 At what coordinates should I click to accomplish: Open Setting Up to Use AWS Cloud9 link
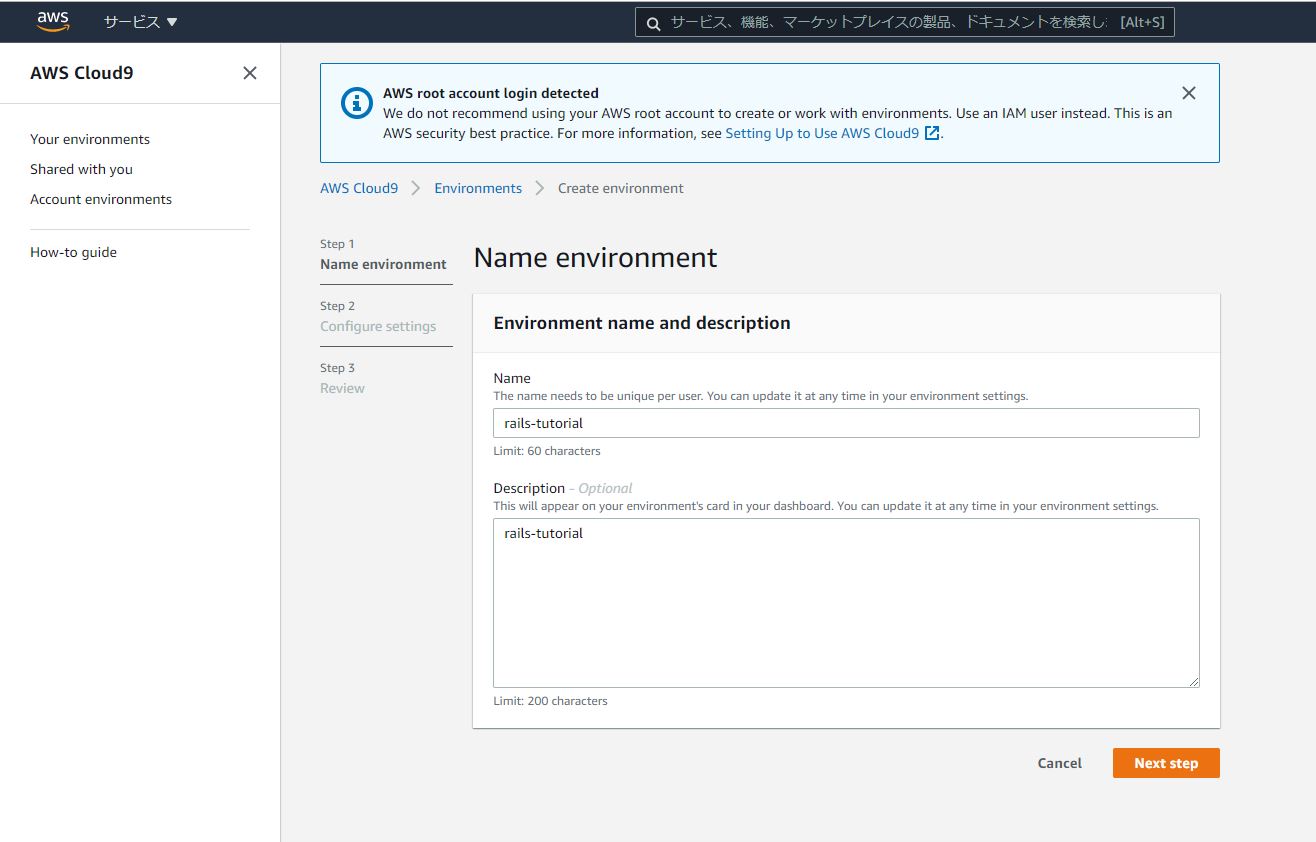(x=821, y=133)
